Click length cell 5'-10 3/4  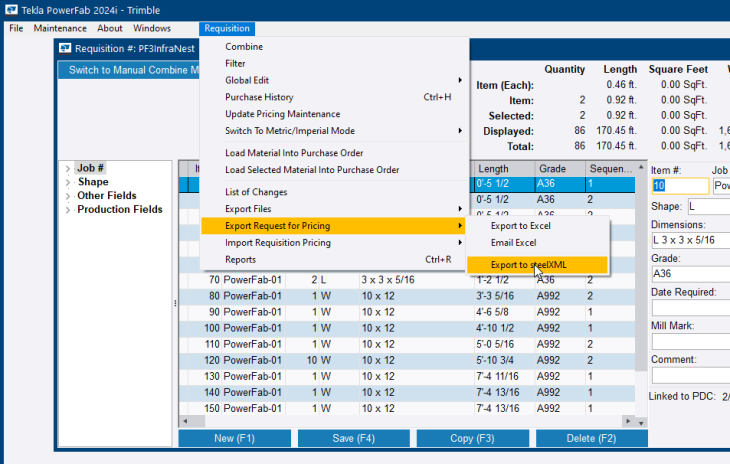504,360
